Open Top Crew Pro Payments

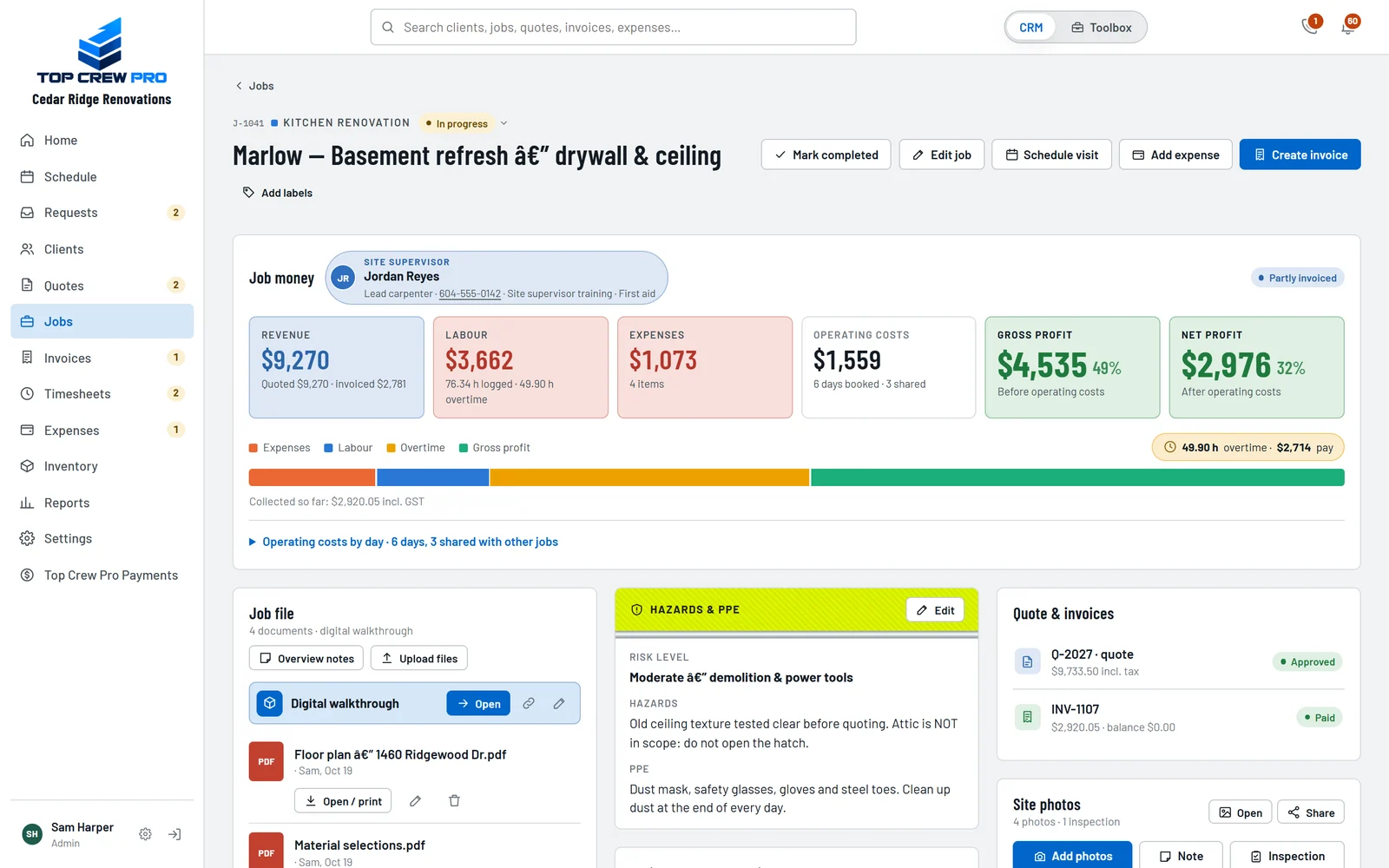pos(102,575)
